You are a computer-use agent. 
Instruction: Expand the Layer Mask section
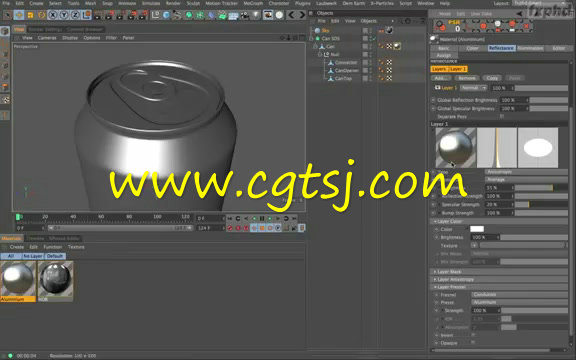pyautogui.click(x=498, y=272)
